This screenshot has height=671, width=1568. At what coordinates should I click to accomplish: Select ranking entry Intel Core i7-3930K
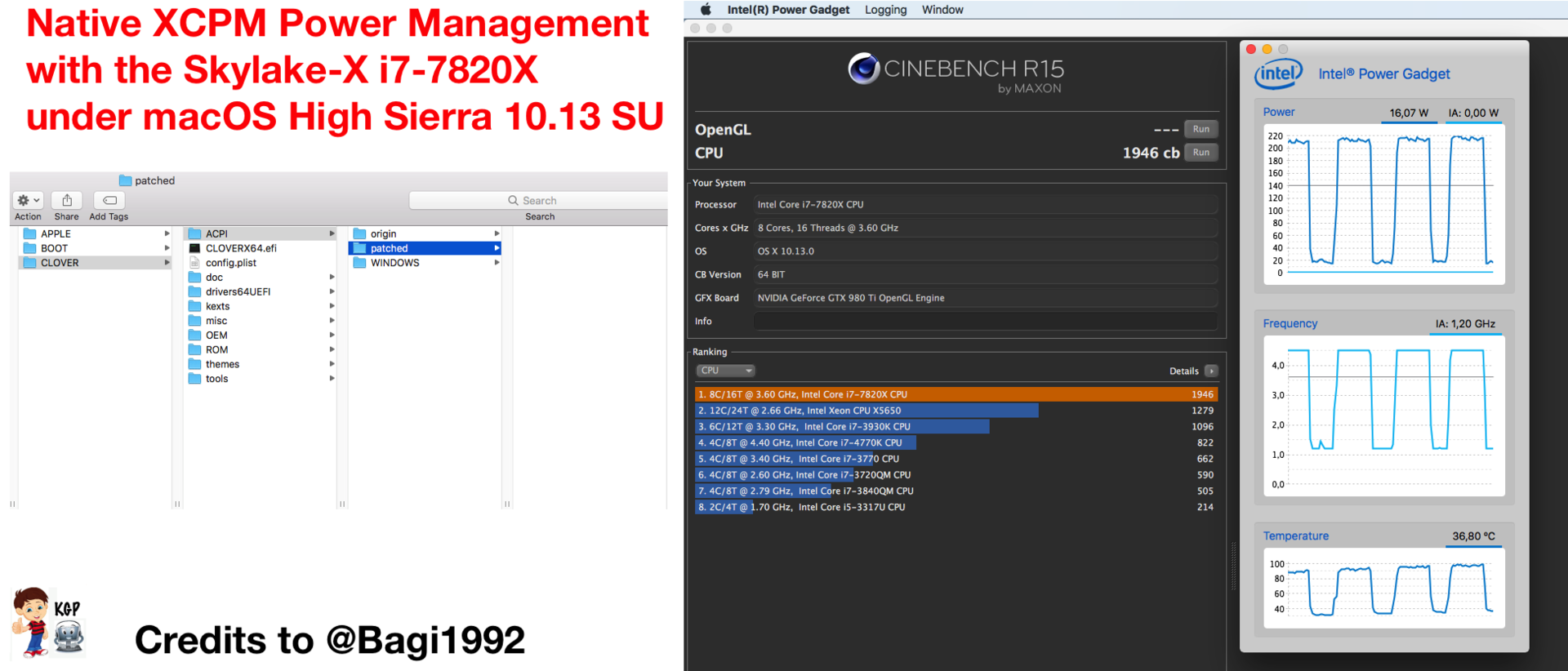click(955, 426)
